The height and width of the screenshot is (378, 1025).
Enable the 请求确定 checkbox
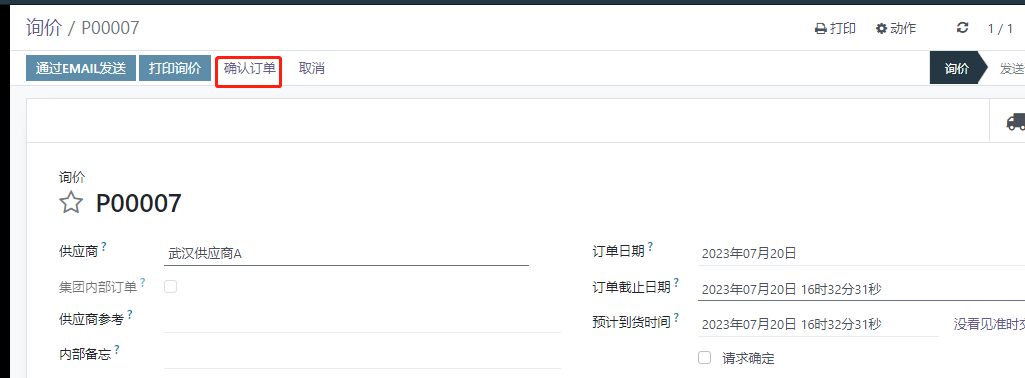click(705, 358)
